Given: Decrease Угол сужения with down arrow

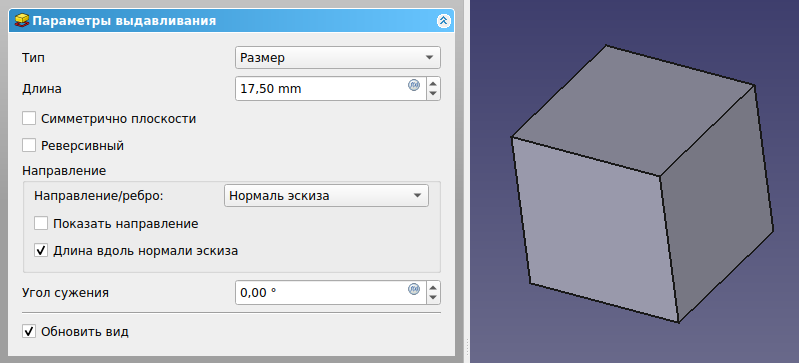Looking at the screenshot, I should click(433, 298).
